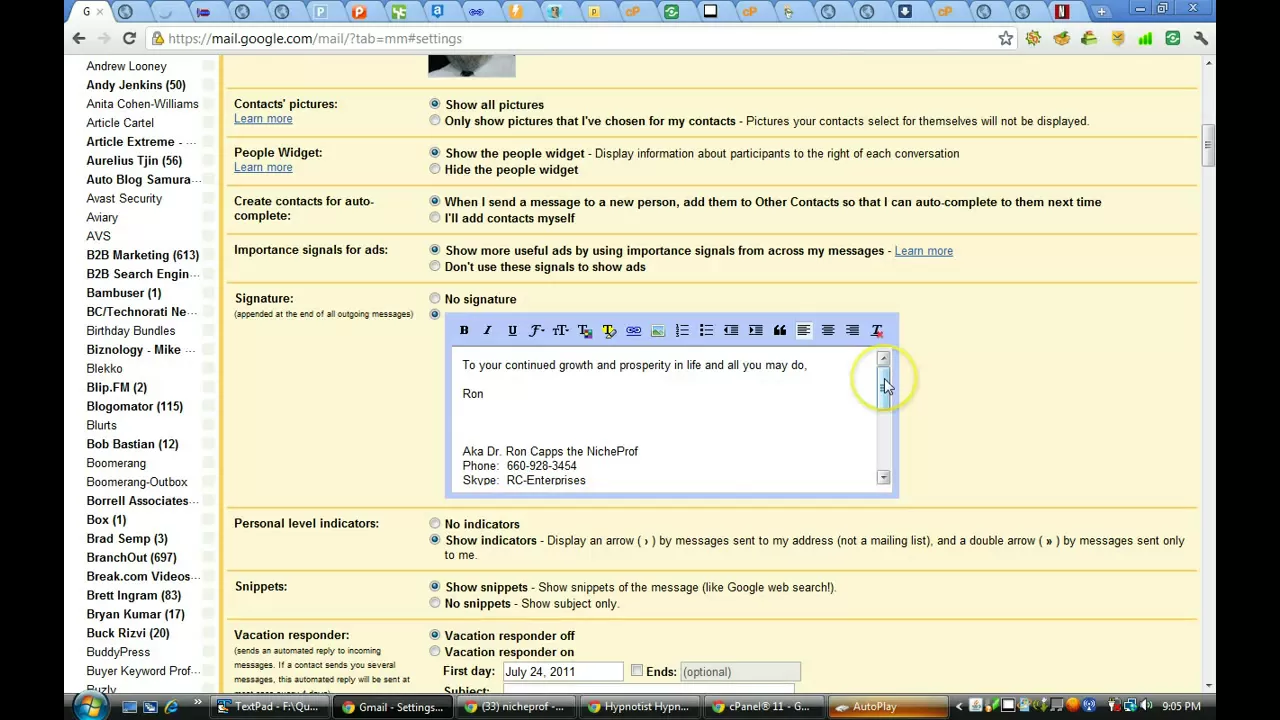Switch to cPanel 11 taskbar window
Viewport: 1280px width, 720px height.
(765, 707)
